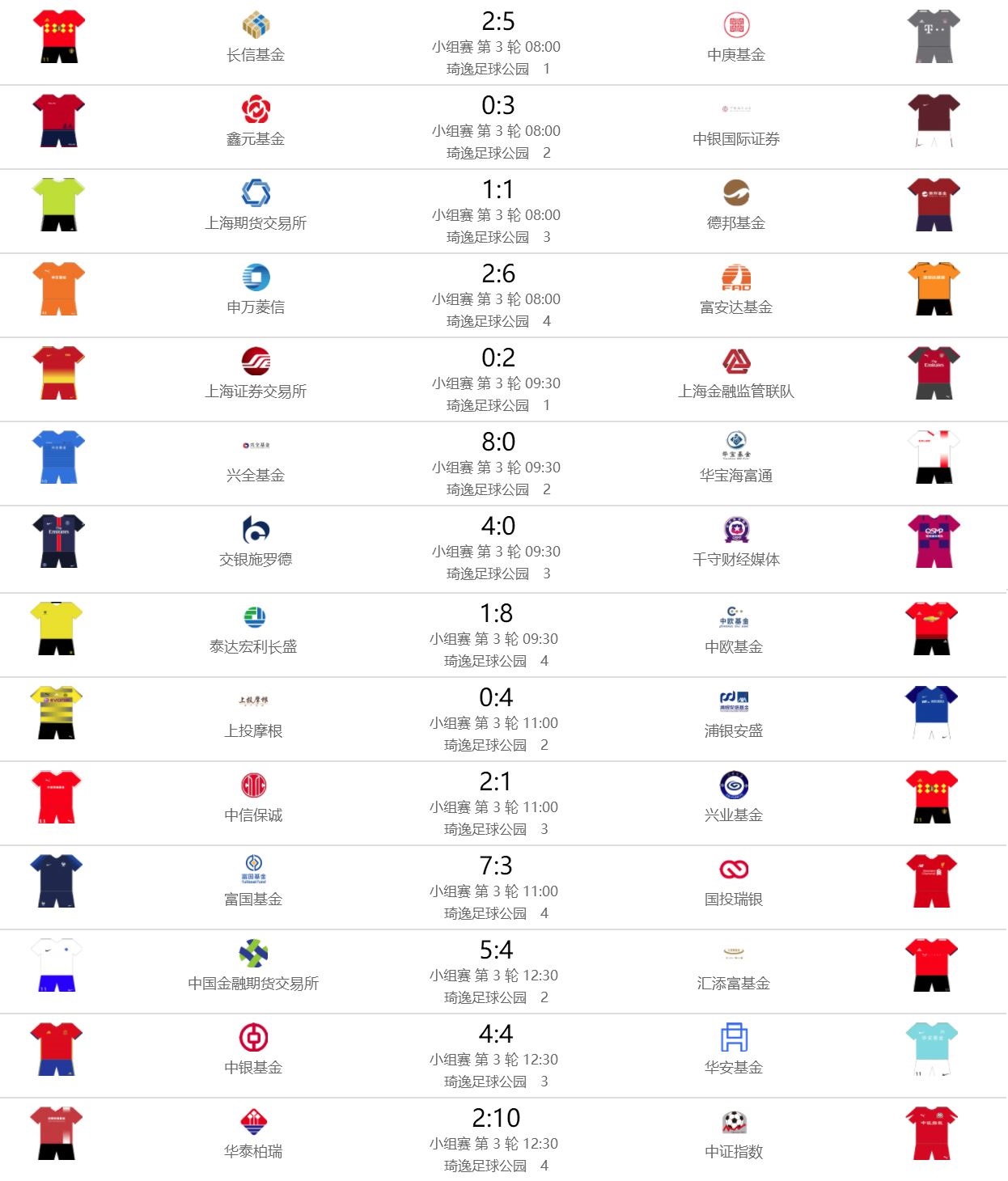Click the 交银施罗德 team logo
Image resolution: width=1008 pixels, height=1181 pixels.
click(x=256, y=530)
